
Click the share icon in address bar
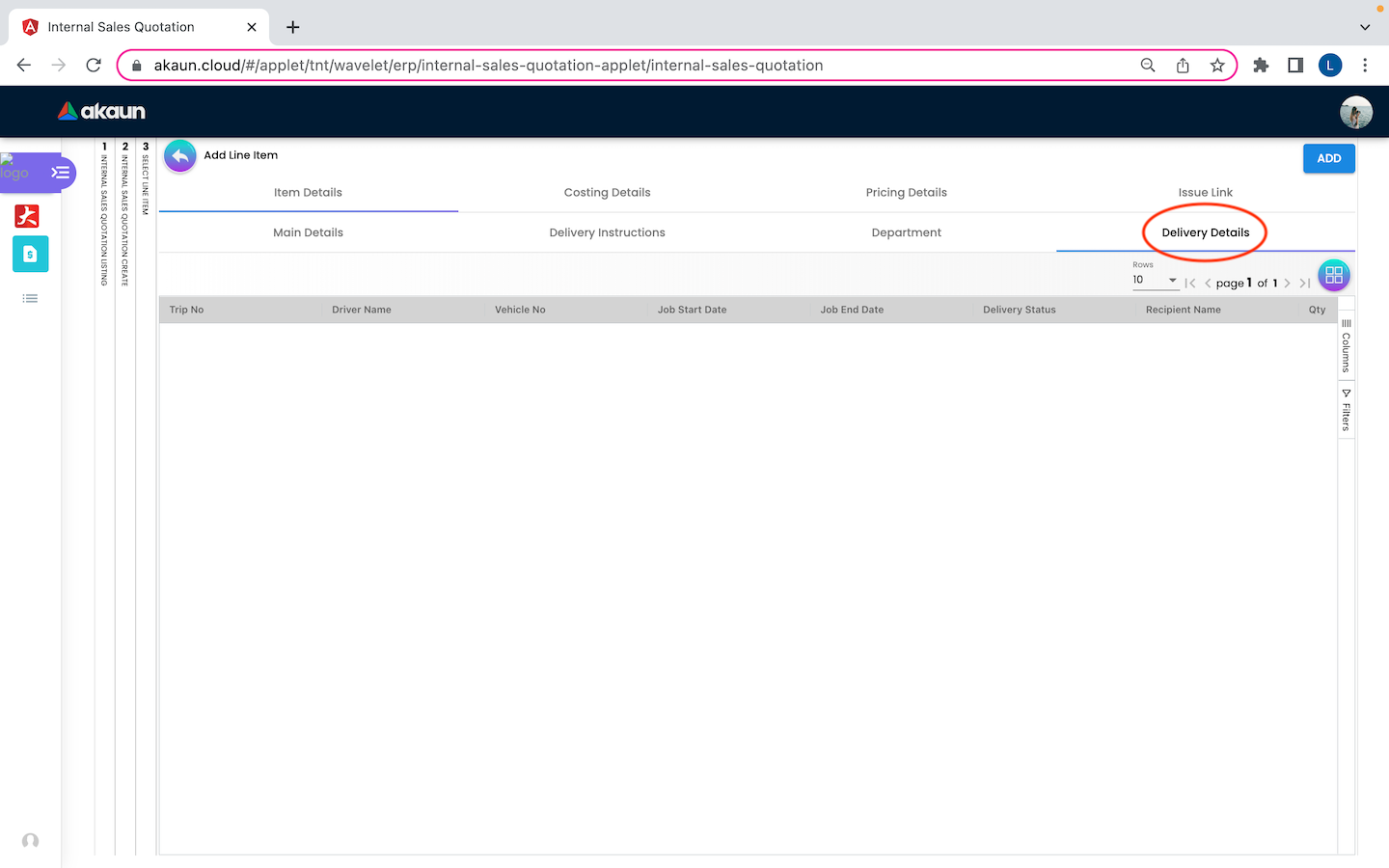pyautogui.click(x=1183, y=66)
